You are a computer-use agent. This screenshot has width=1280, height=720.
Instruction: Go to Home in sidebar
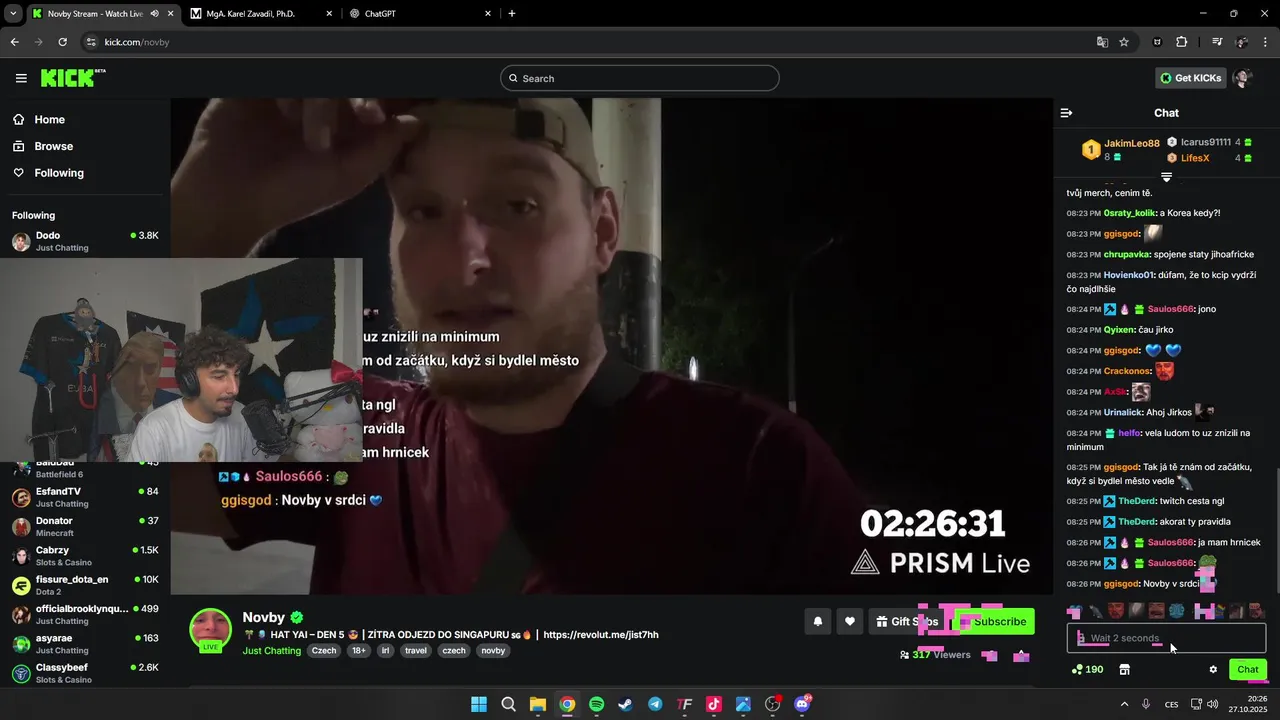click(49, 120)
